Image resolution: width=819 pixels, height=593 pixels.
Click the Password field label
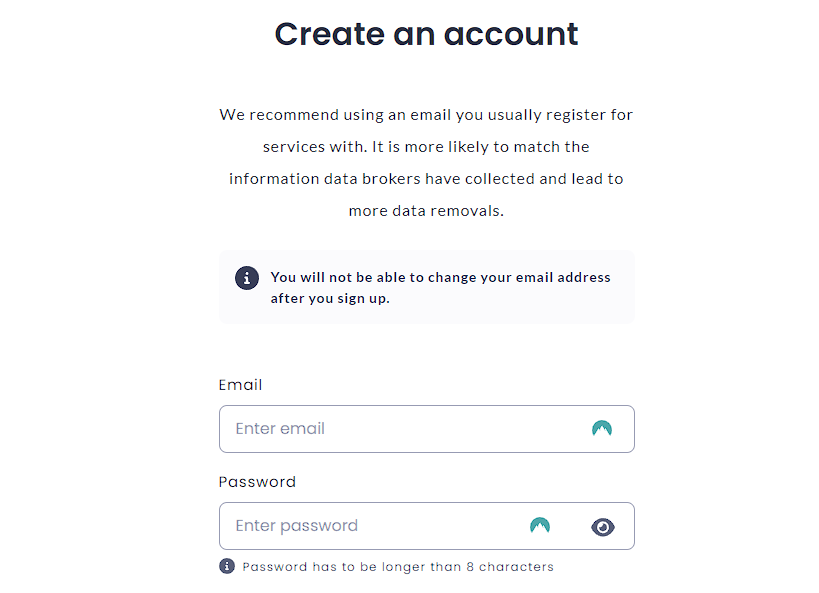tap(257, 482)
